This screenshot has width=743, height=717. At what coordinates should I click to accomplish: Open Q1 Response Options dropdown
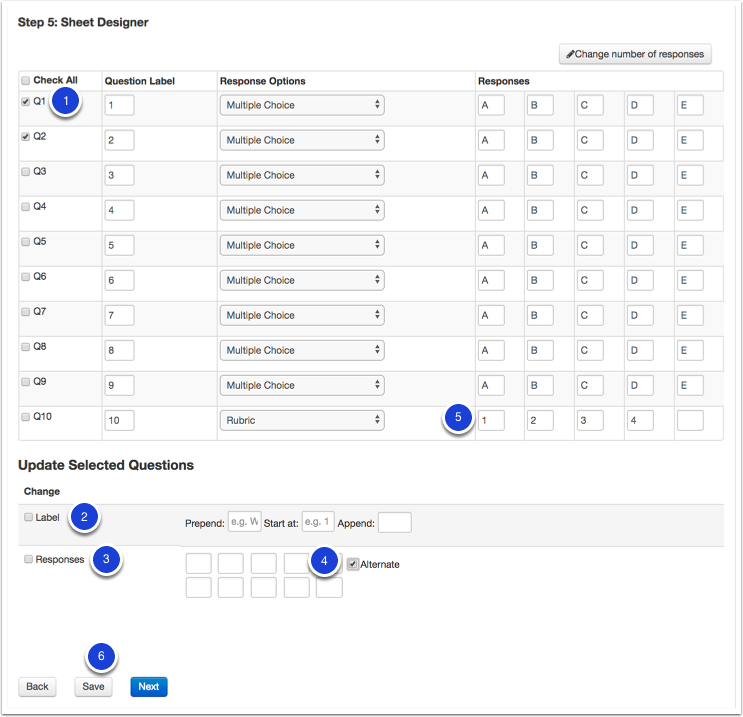pos(302,105)
